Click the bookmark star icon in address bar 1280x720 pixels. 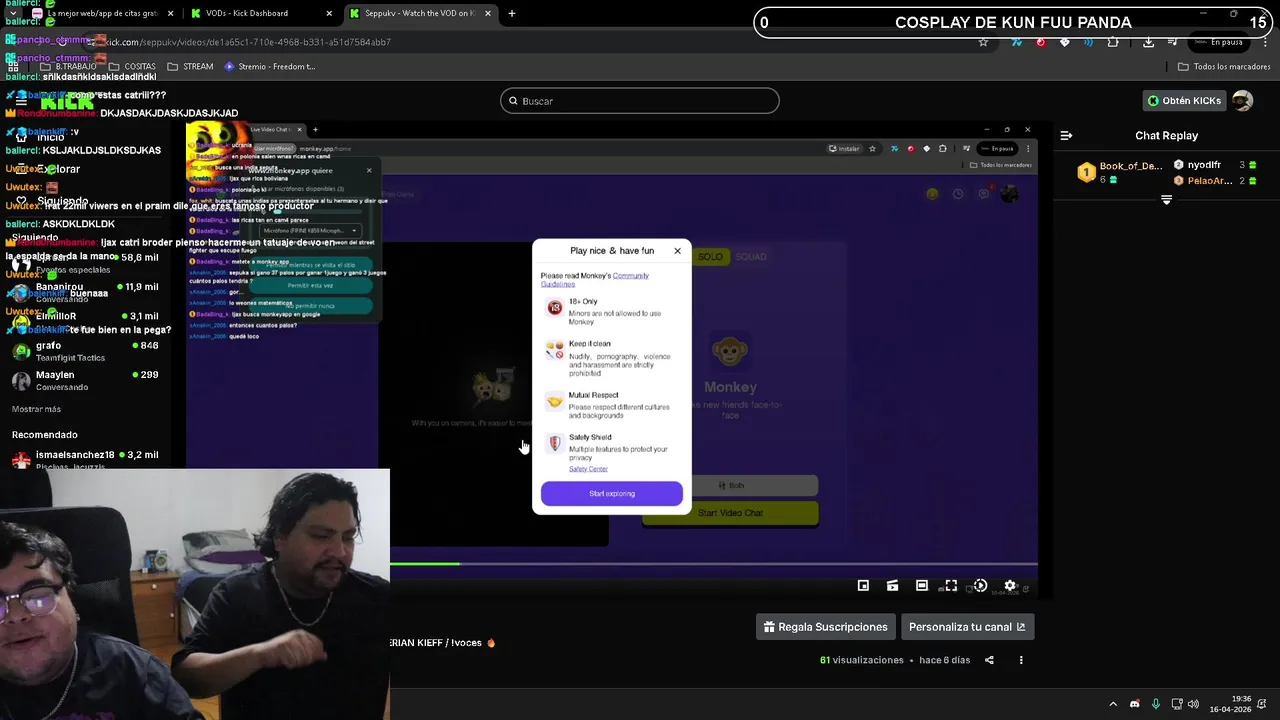(x=983, y=42)
